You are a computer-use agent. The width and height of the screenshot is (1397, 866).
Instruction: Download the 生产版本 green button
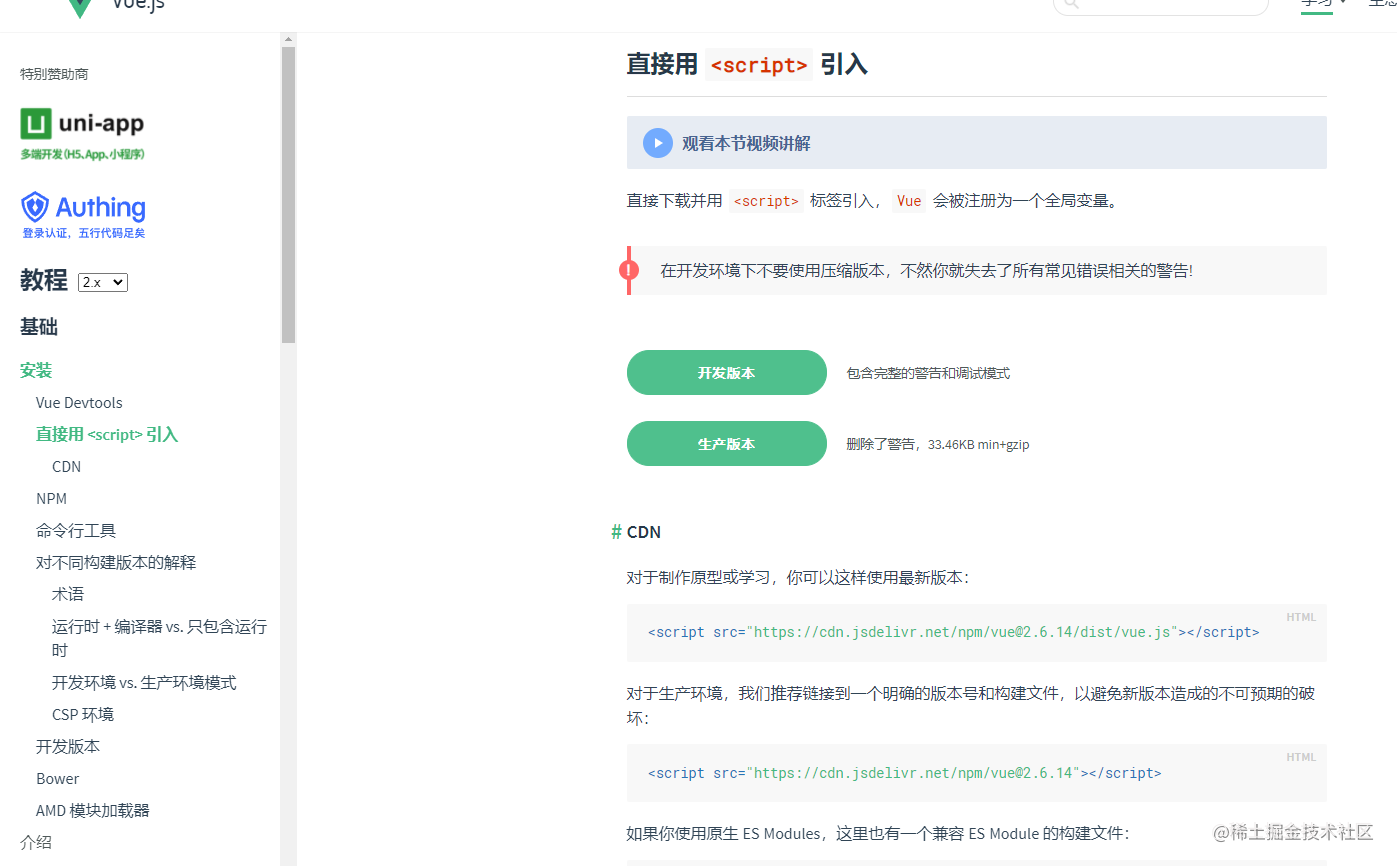tap(727, 444)
